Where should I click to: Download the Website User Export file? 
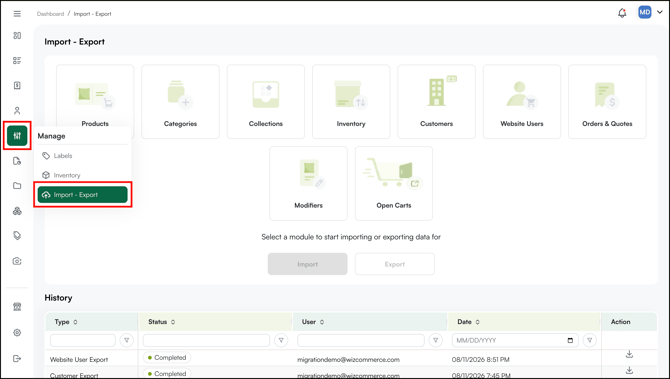point(629,354)
